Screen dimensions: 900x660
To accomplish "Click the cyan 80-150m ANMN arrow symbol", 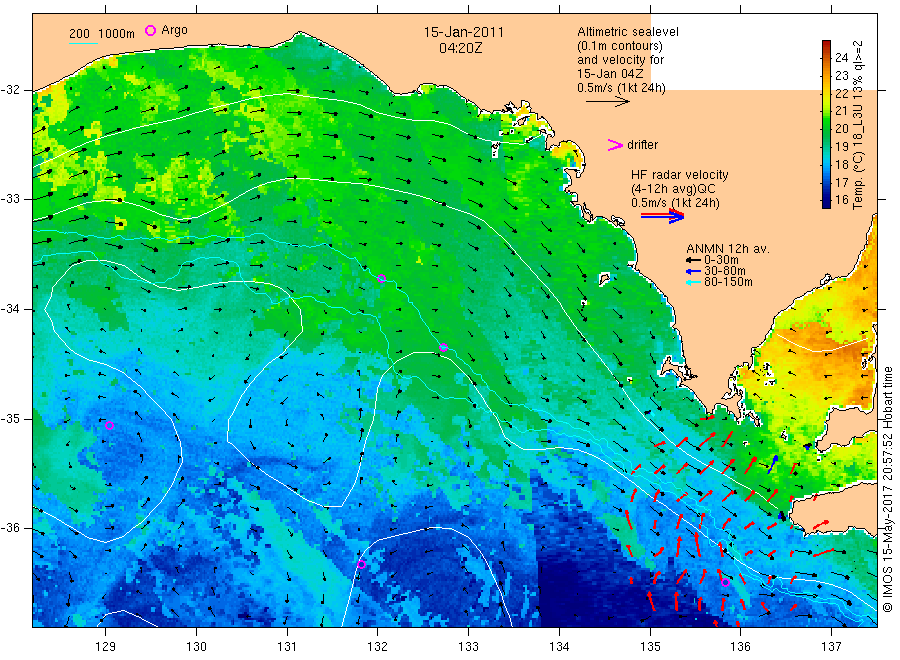I will tap(693, 282).
